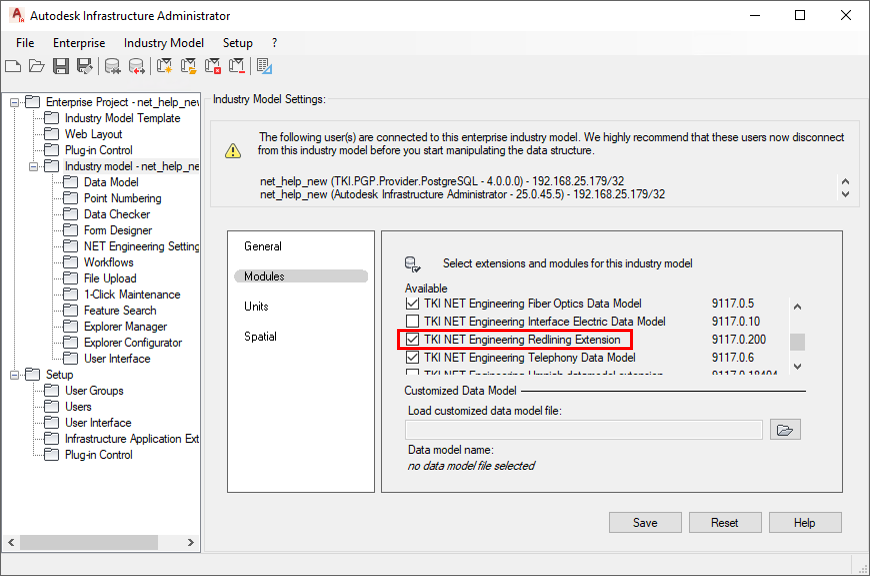This screenshot has width=870, height=576.
Task: Uncheck TKI NET Engineering Telephony Data Model
Action: [412, 357]
